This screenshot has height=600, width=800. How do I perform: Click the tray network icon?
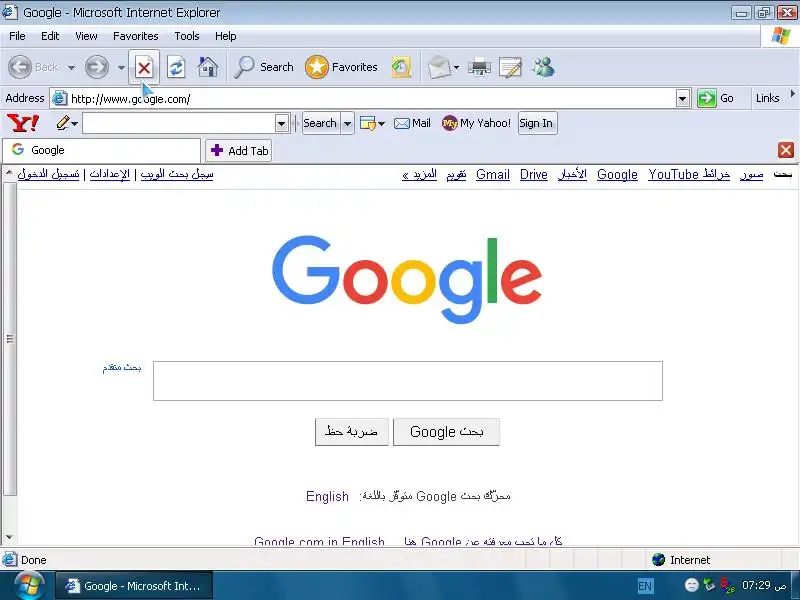coord(709,585)
